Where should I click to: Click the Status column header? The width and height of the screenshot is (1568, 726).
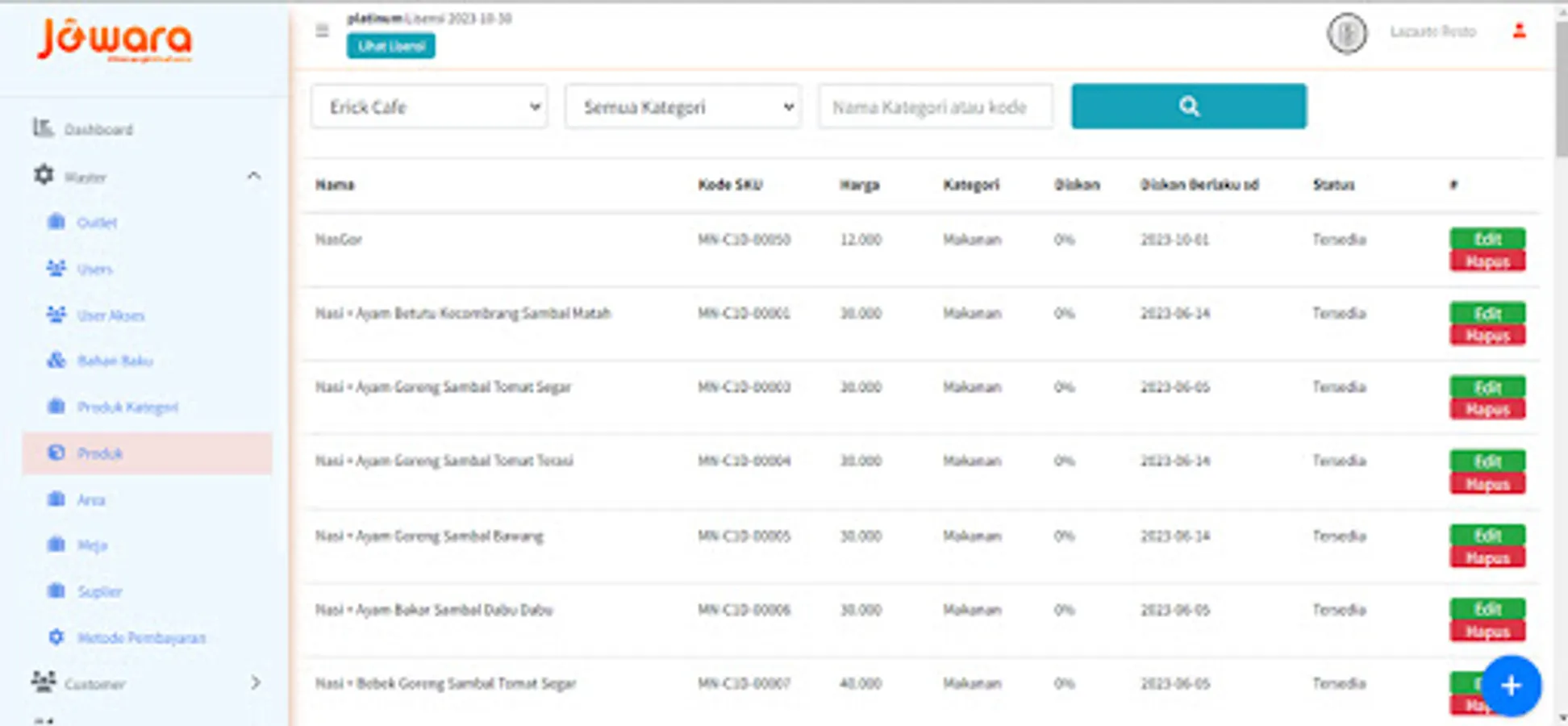(1333, 185)
